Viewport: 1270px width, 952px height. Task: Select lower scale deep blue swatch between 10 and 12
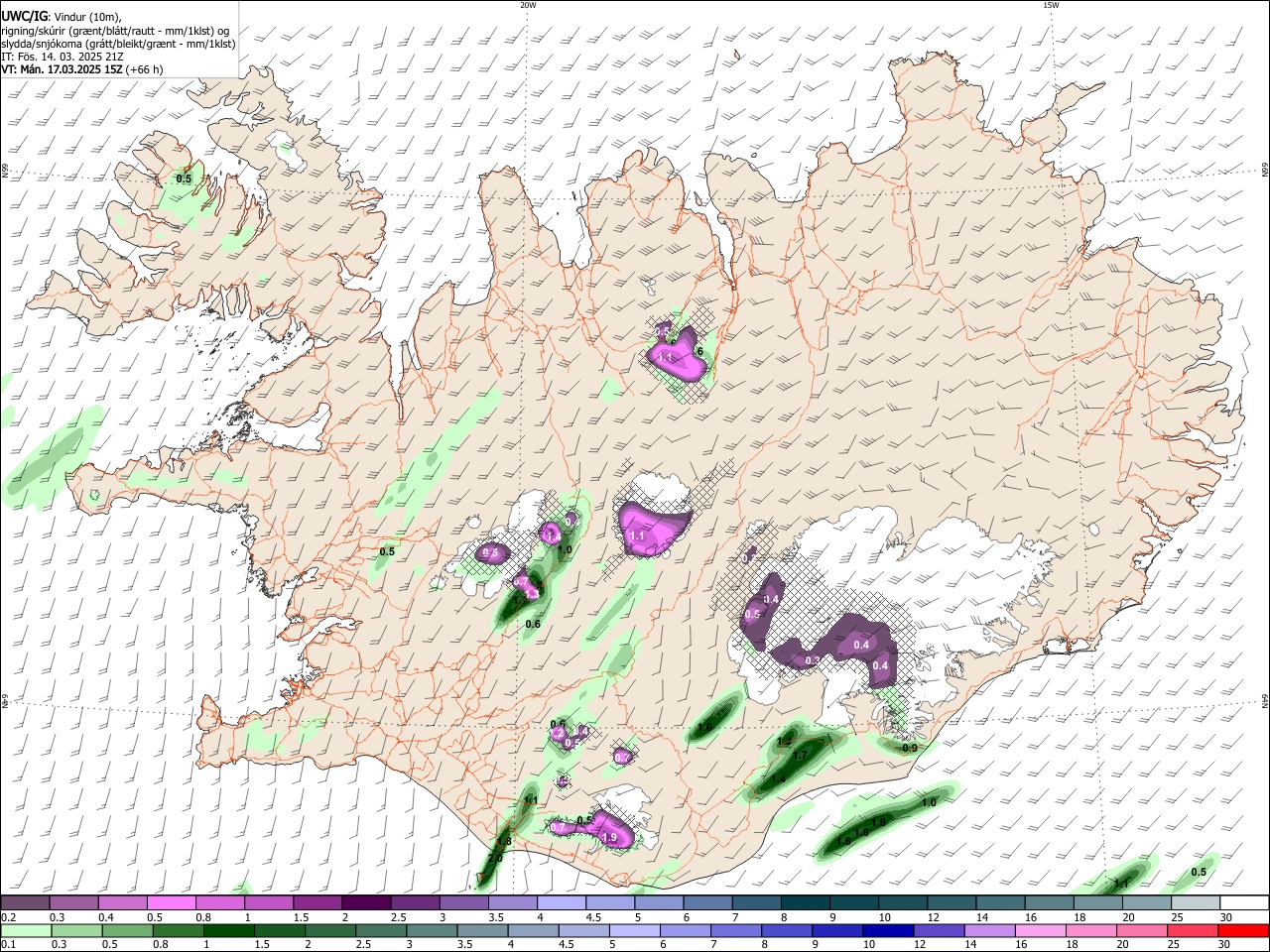tap(887, 931)
